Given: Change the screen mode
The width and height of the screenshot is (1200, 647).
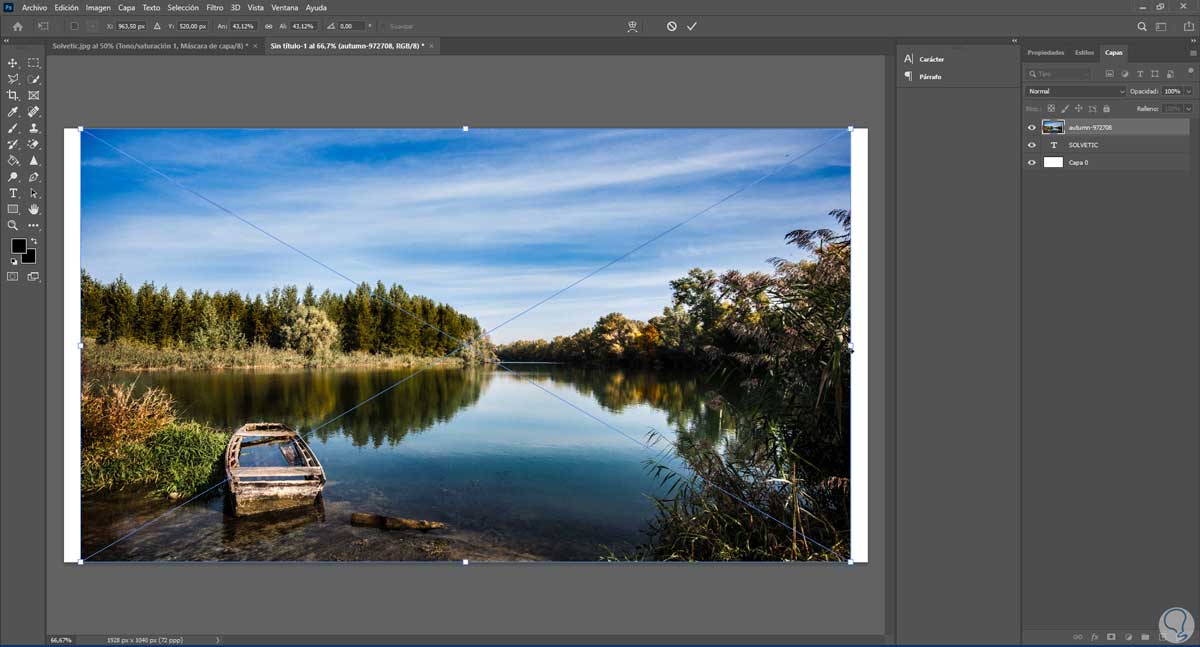Looking at the screenshot, I should (34, 277).
